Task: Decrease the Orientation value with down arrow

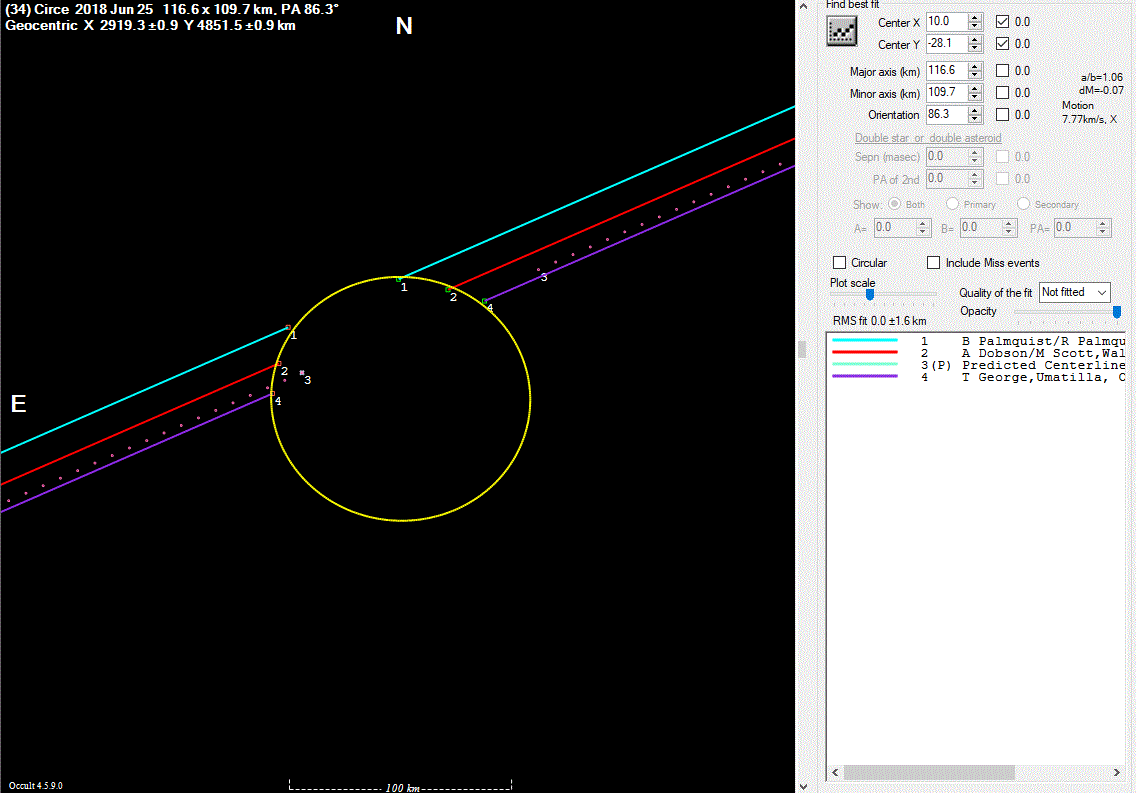Action: click(974, 119)
